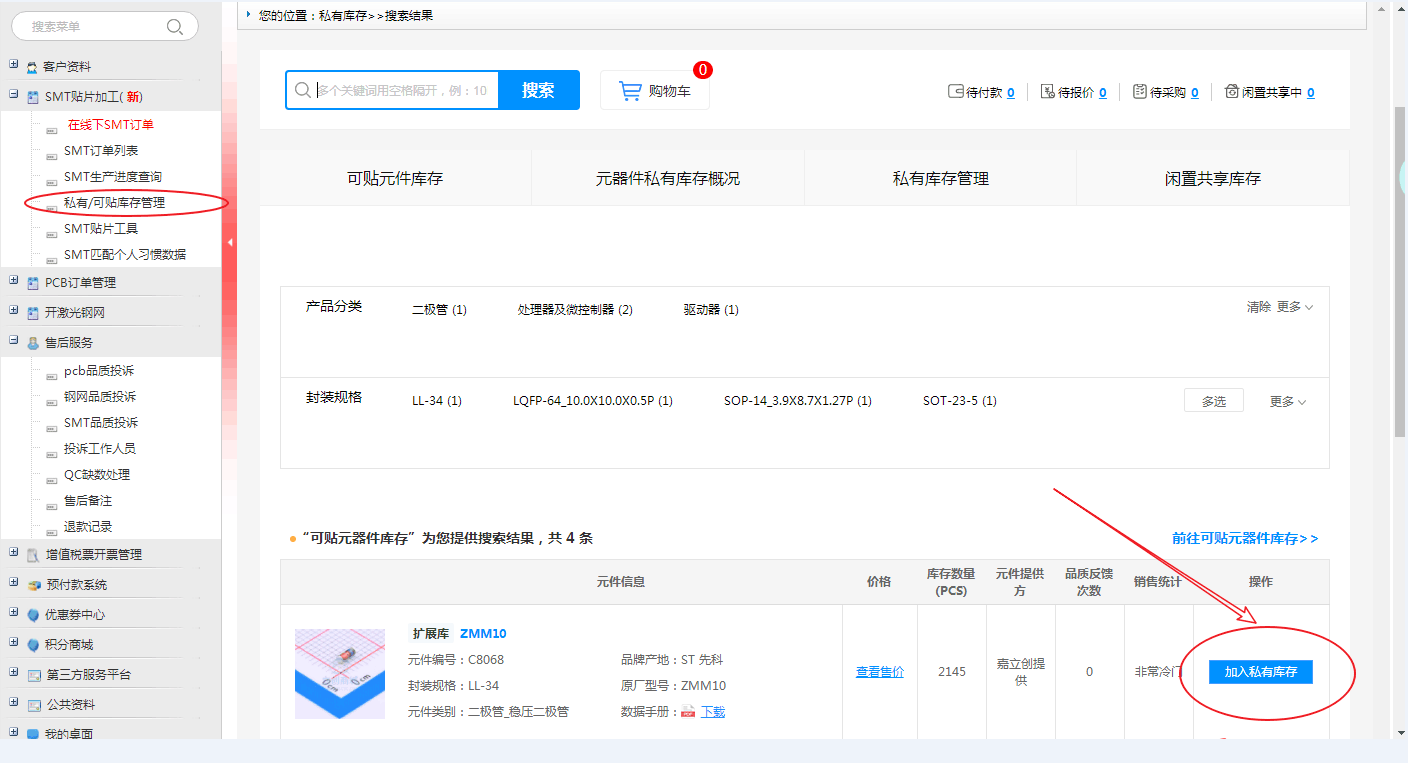Screen dimensions: 1408x763
Task: Click the magnifier icon in sidebar menu search
Action: pos(175,27)
